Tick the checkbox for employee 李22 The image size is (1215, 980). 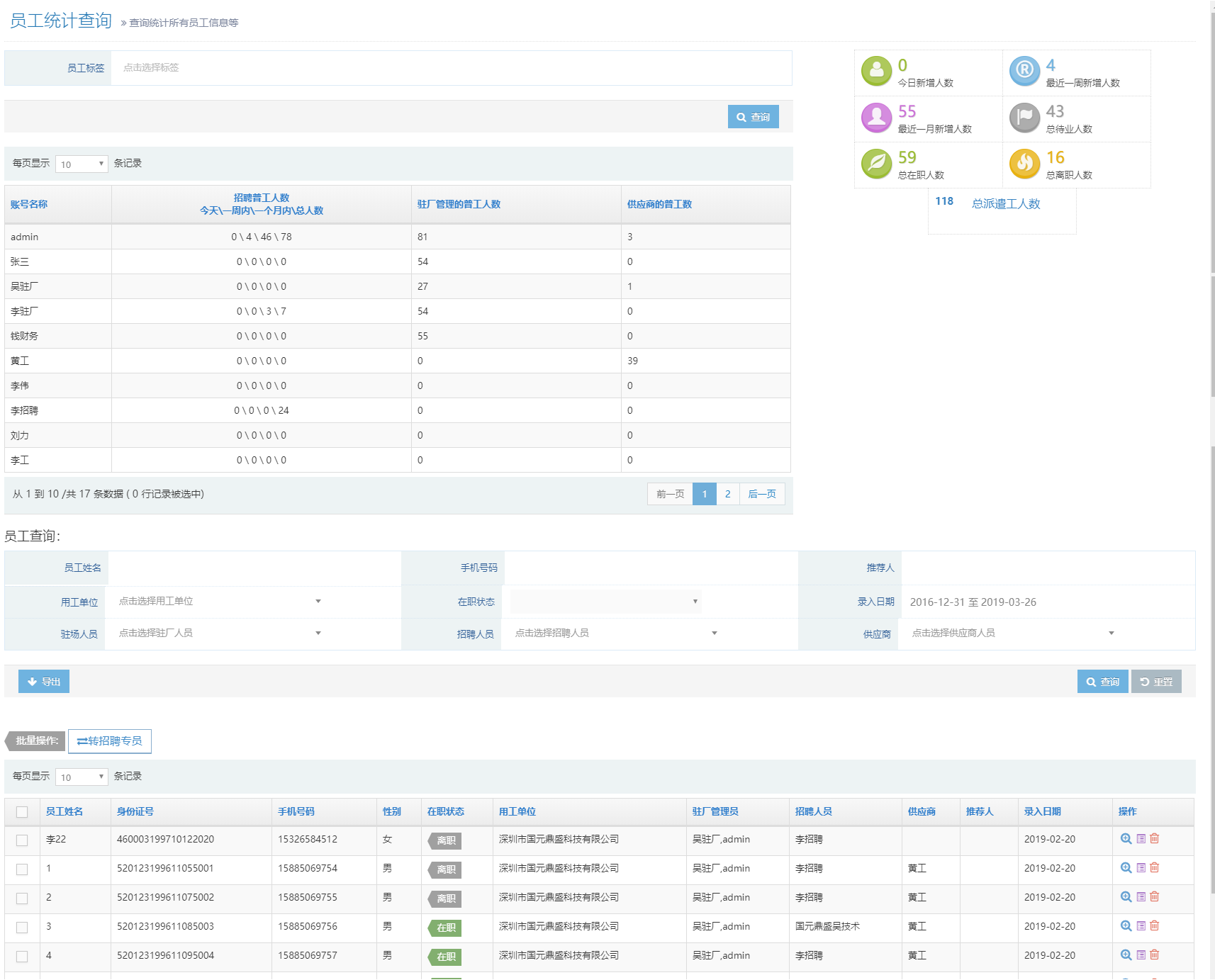point(22,840)
